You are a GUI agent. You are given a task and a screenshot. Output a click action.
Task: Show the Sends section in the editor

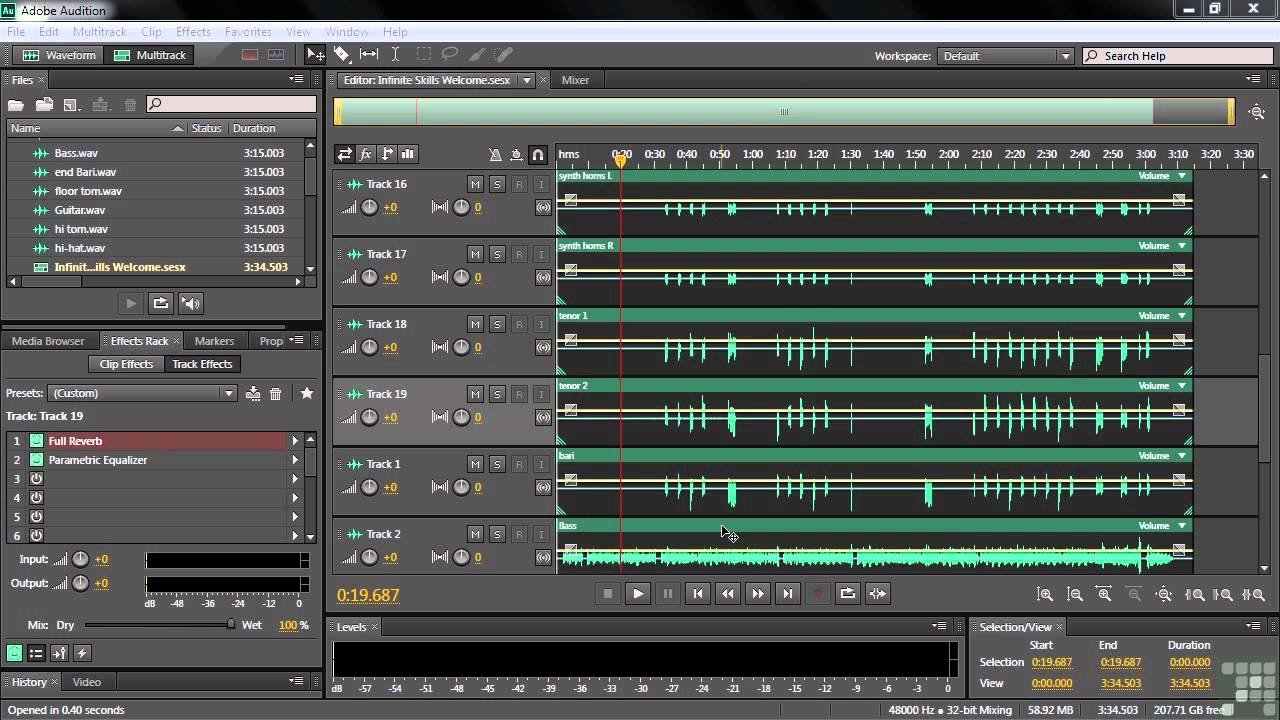pyautogui.click(x=387, y=154)
